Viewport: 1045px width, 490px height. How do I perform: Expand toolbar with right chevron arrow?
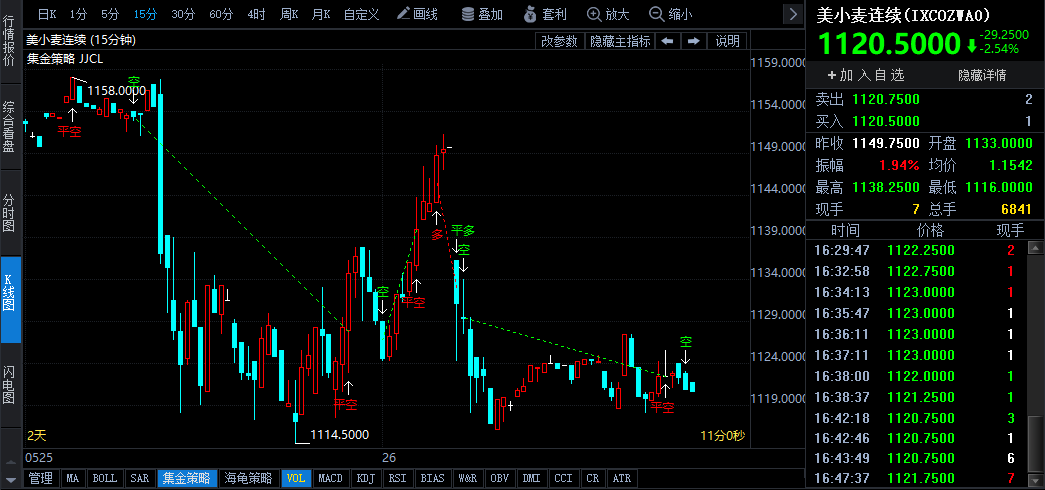[792, 13]
